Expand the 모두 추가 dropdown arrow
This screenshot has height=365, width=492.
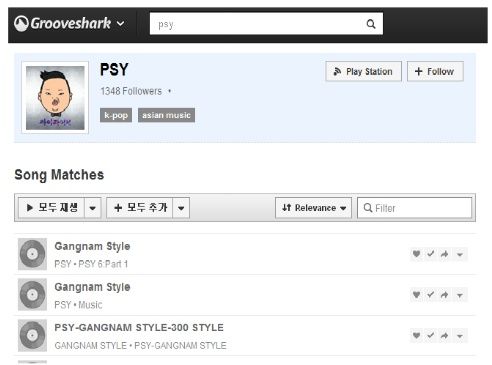click(x=181, y=208)
